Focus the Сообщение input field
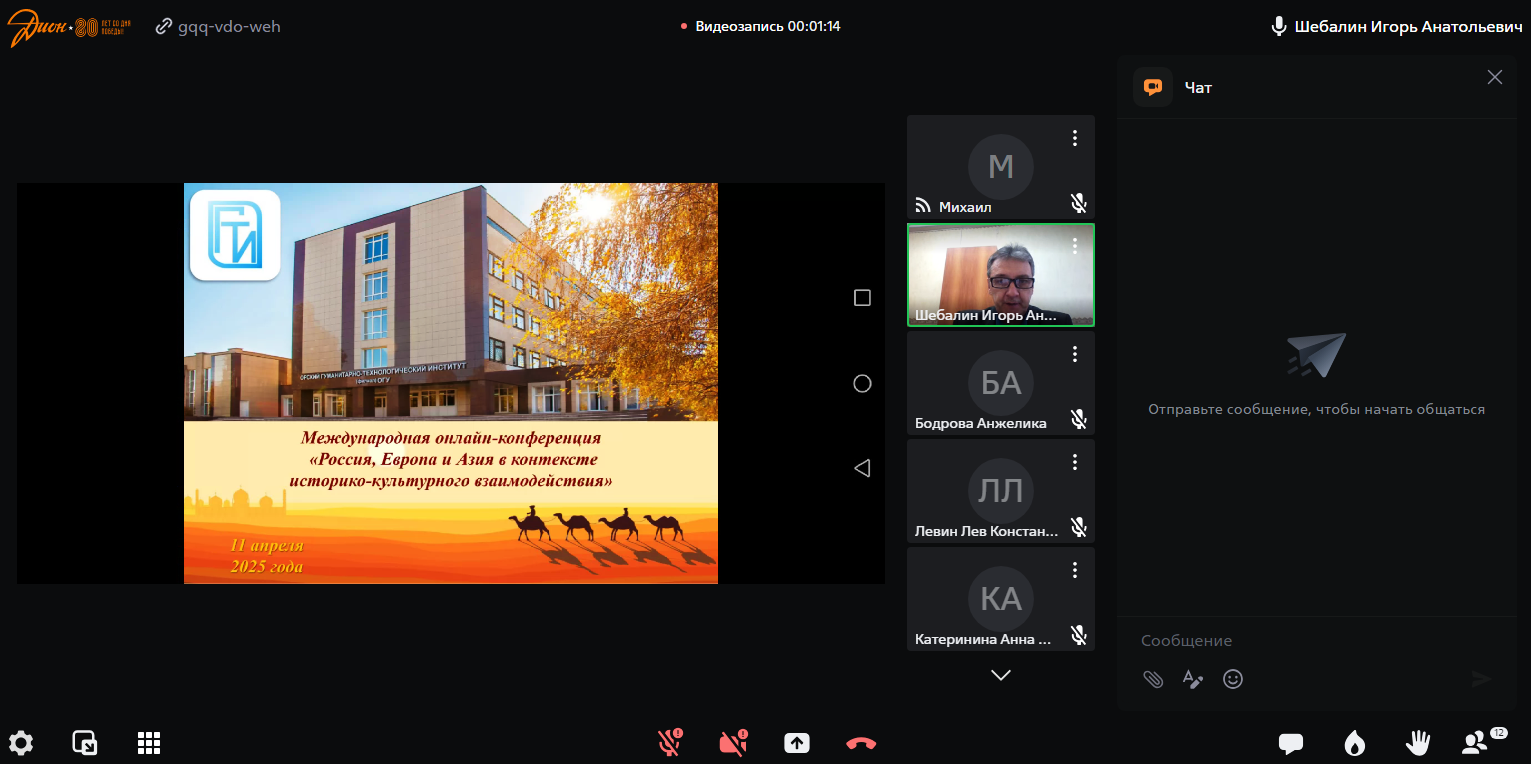Image resolution: width=1531 pixels, height=764 pixels. point(1316,640)
